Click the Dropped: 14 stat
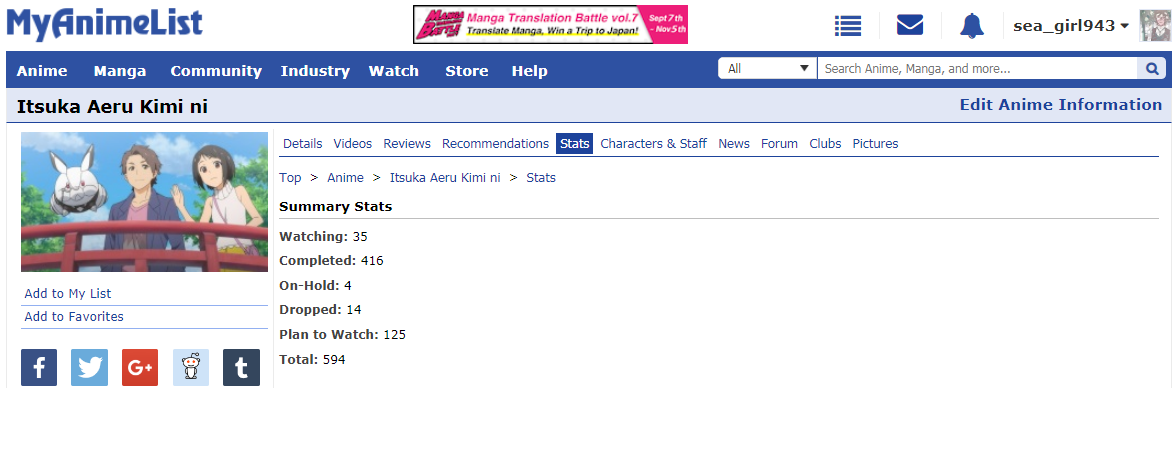The width and height of the screenshot is (1172, 456). [x=321, y=309]
